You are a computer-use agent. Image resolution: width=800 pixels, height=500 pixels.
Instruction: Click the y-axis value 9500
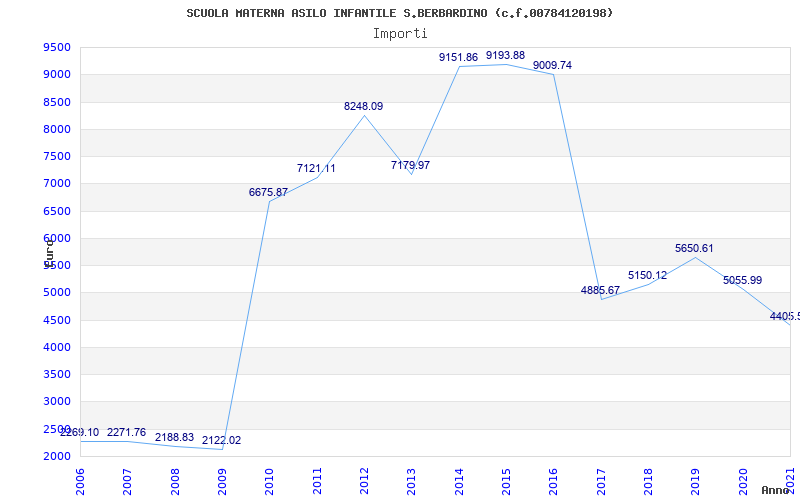tap(57, 47)
